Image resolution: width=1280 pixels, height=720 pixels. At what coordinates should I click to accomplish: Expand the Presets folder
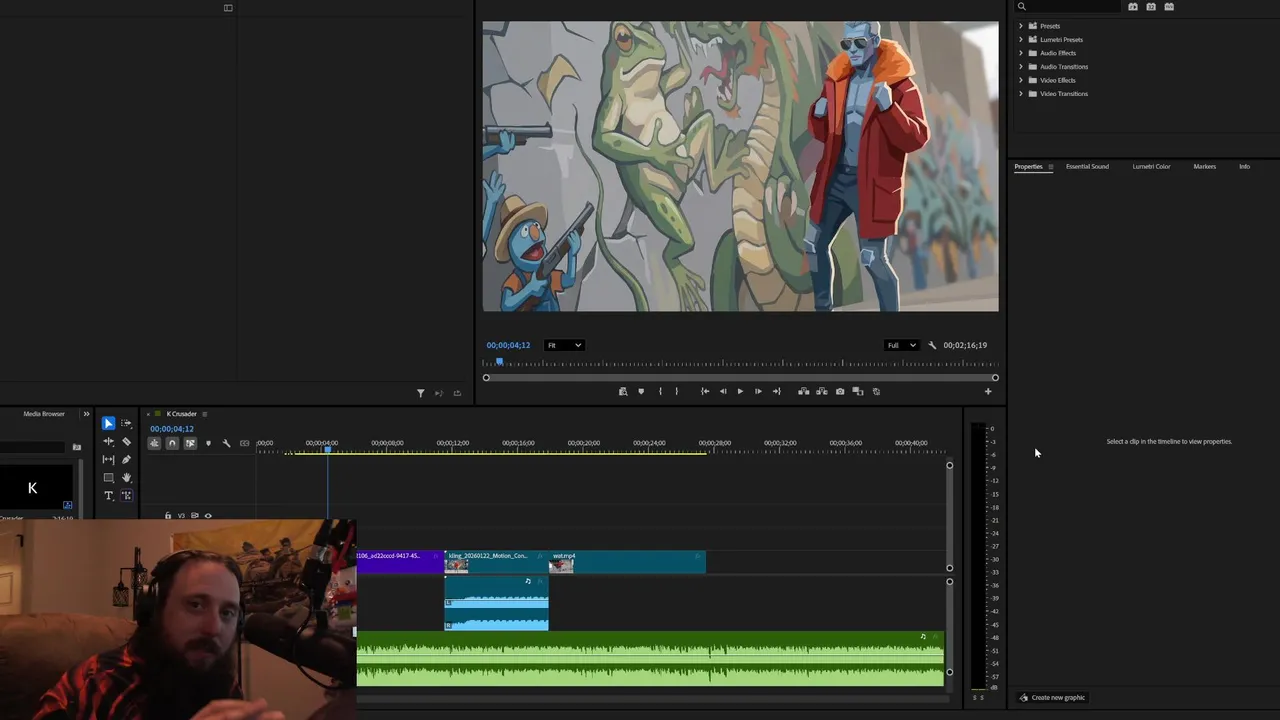(x=1021, y=26)
